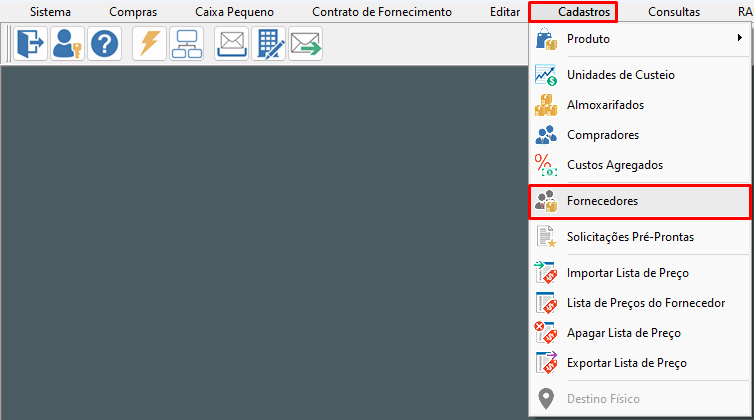Click the user with key toolbar icon
This screenshot has width=754, height=420.
pos(67,44)
